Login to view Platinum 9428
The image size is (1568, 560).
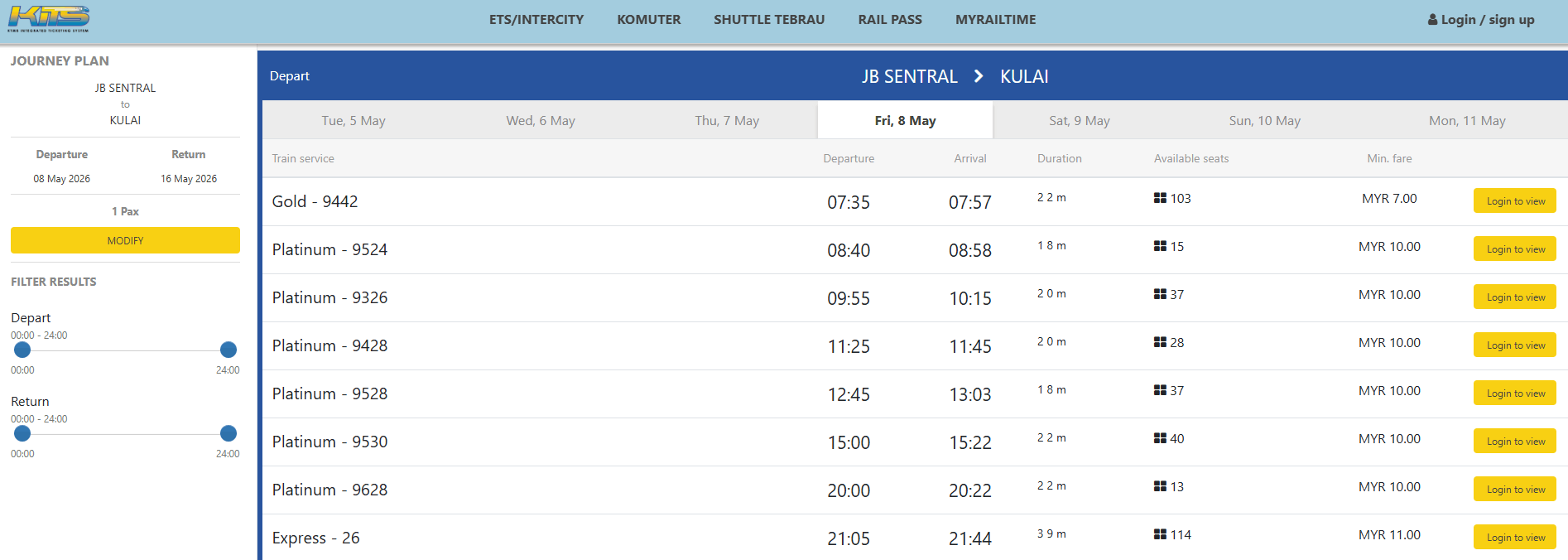1515,345
